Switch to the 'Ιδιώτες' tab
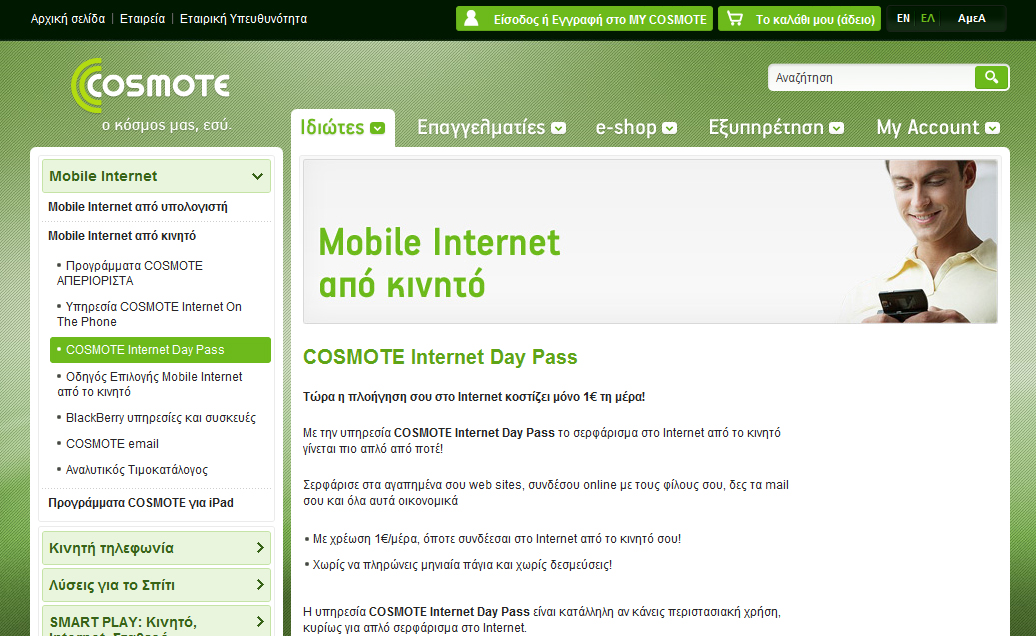Image resolution: width=1036 pixels, height=636 pixels. (x=330, y=127)
